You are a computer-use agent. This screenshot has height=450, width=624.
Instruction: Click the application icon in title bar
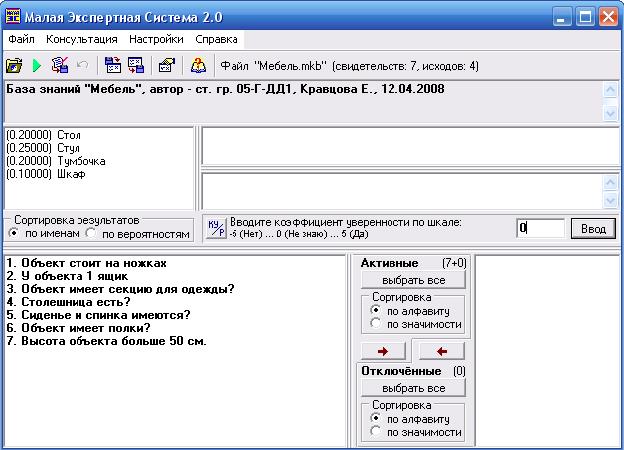13,17
